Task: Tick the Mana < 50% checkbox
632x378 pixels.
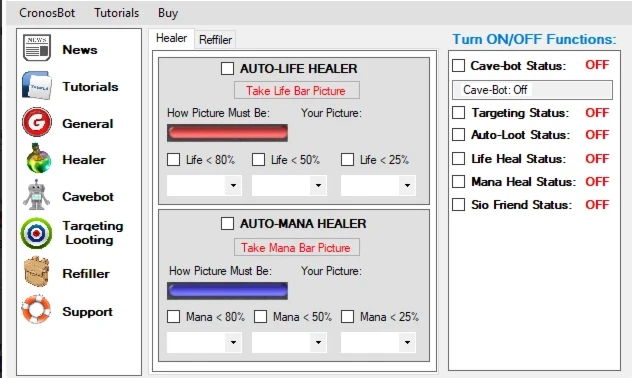Action: [260, 317]
